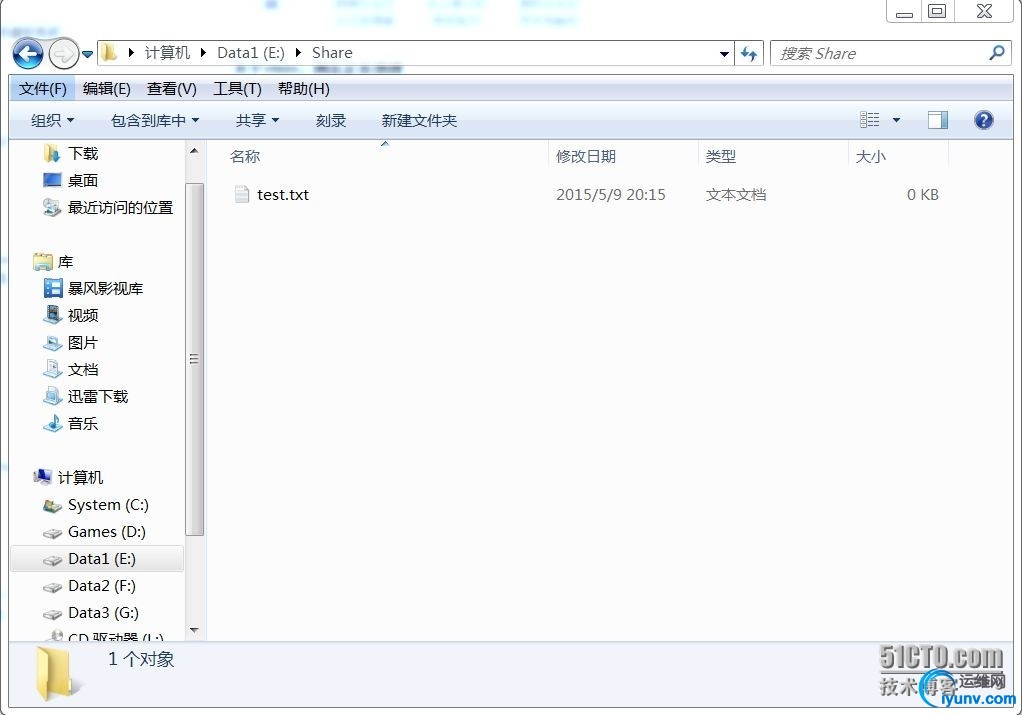Image resolution: width=1022 pixels, height=715 pixels.
Task: Click the folder icon in address bar
Action: [109, 52]
